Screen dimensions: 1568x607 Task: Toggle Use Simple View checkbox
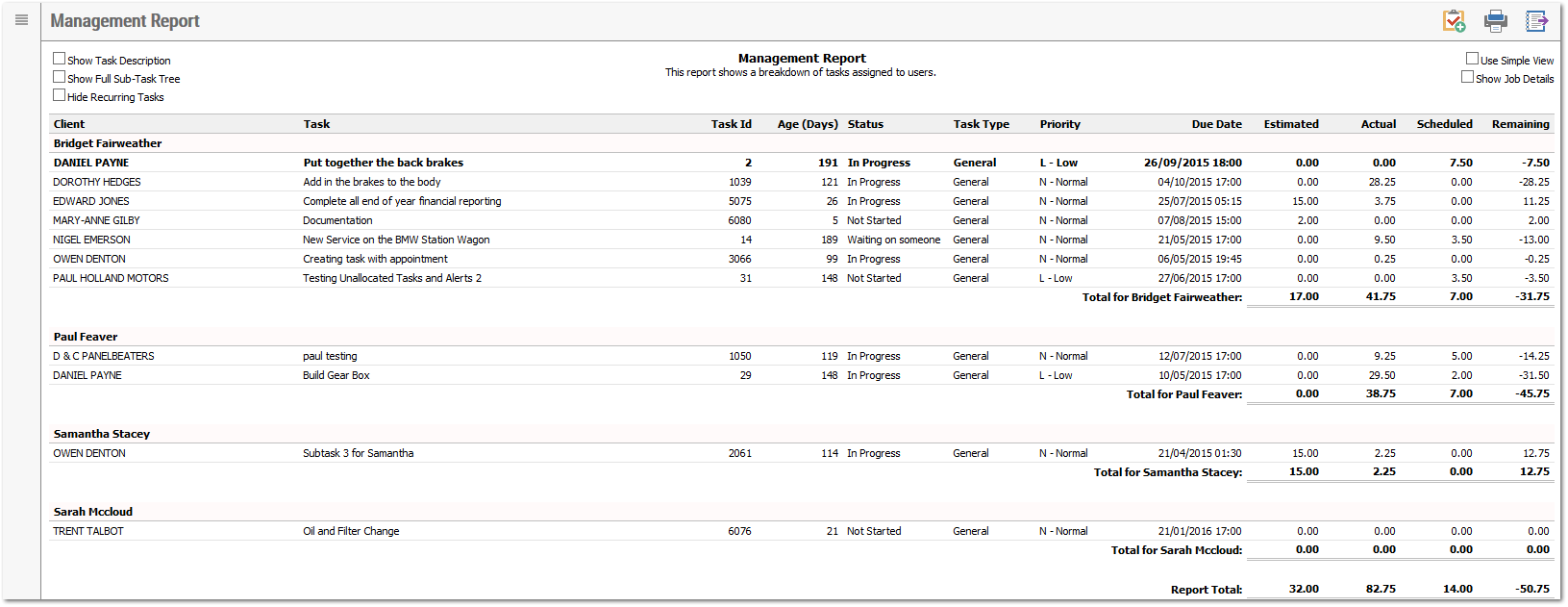click(1472, 59)
